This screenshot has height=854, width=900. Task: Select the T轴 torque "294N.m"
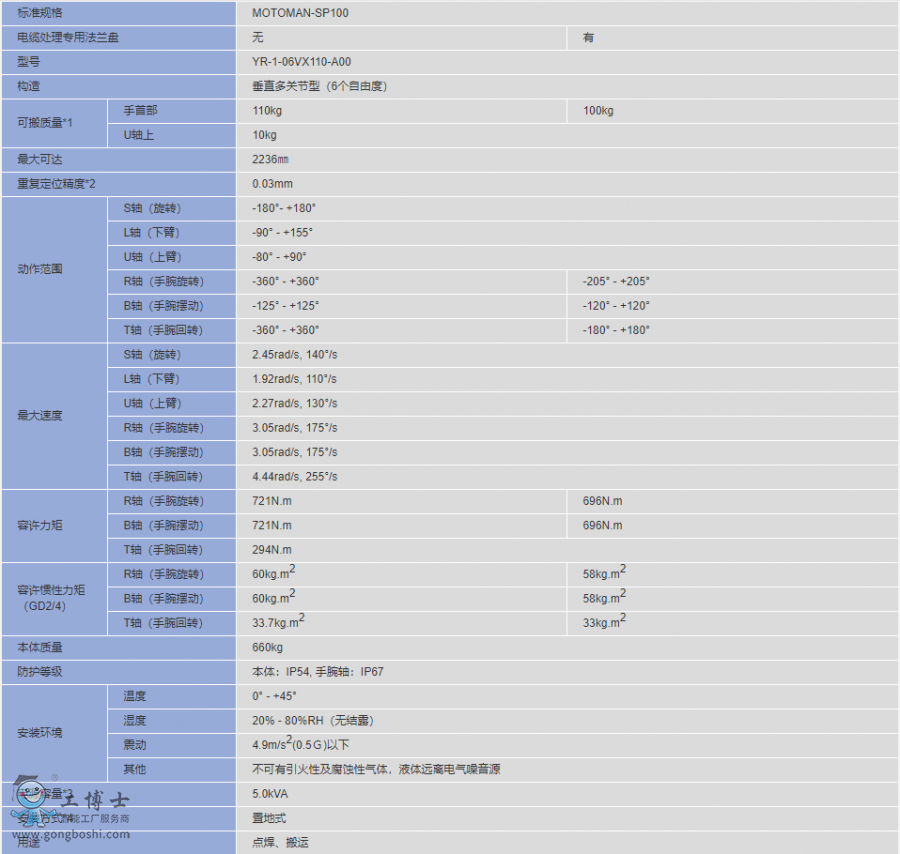click(x=272, y=550)
